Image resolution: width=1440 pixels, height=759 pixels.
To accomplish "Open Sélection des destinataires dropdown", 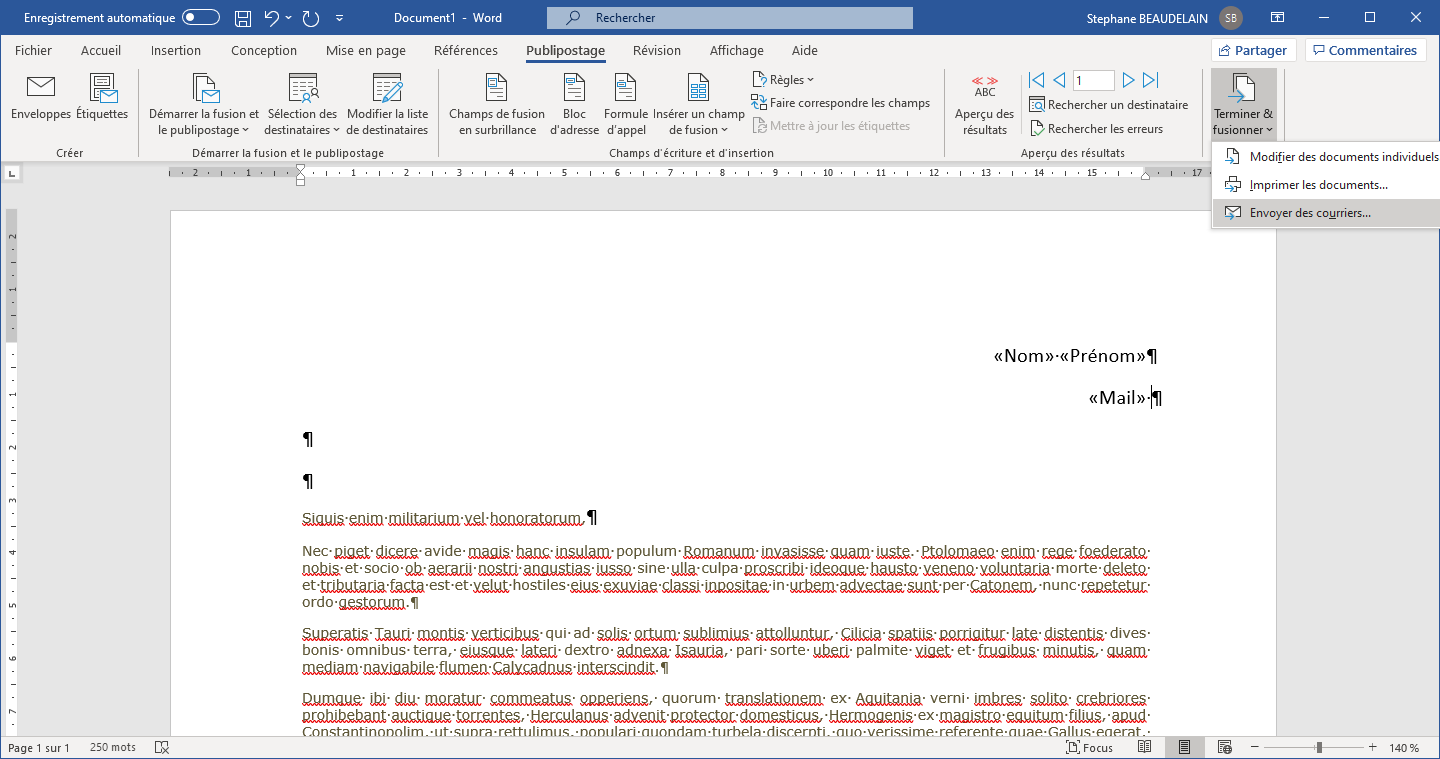I will (303, 105).
